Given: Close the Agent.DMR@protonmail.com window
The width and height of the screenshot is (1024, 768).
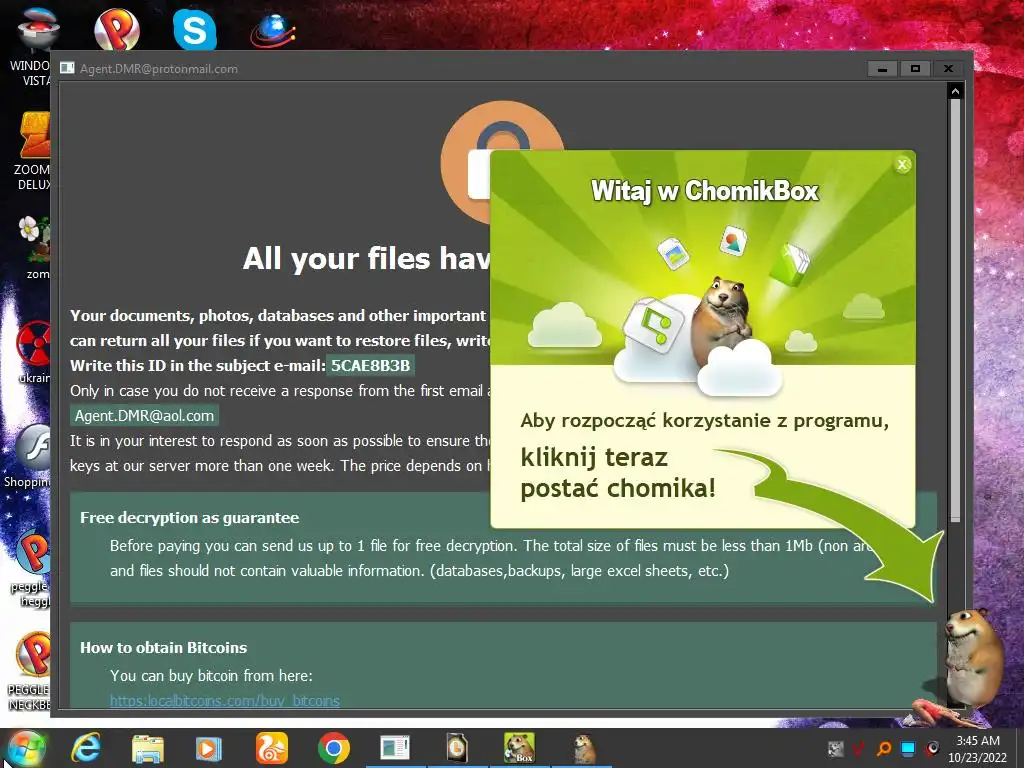Looking at the screenshot, I should 948,69.
